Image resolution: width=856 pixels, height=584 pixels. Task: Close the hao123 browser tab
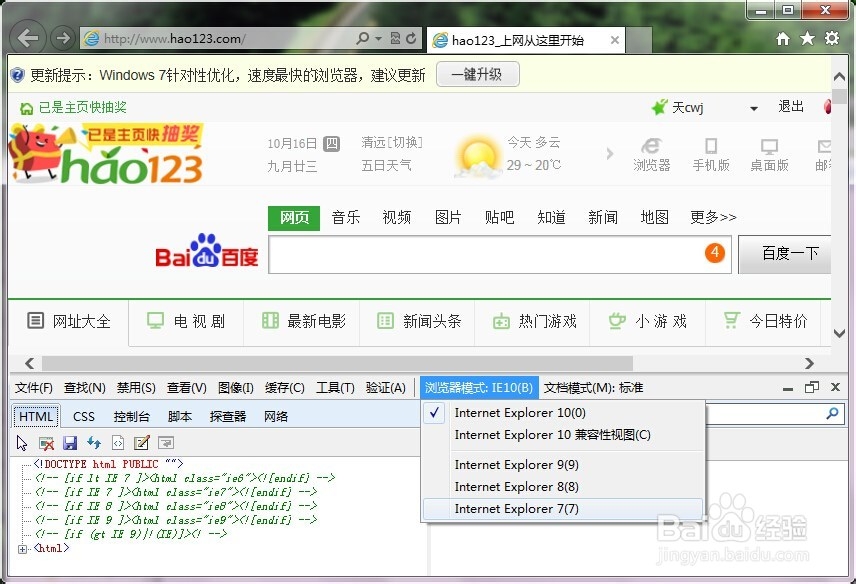(615, 40)
